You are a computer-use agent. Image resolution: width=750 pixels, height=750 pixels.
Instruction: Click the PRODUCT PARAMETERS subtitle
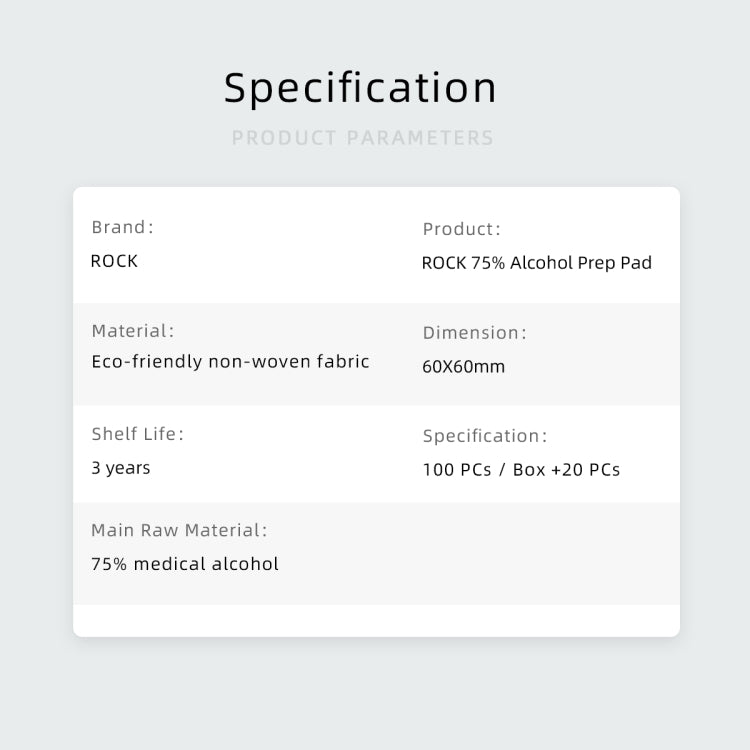coord(363,138)
